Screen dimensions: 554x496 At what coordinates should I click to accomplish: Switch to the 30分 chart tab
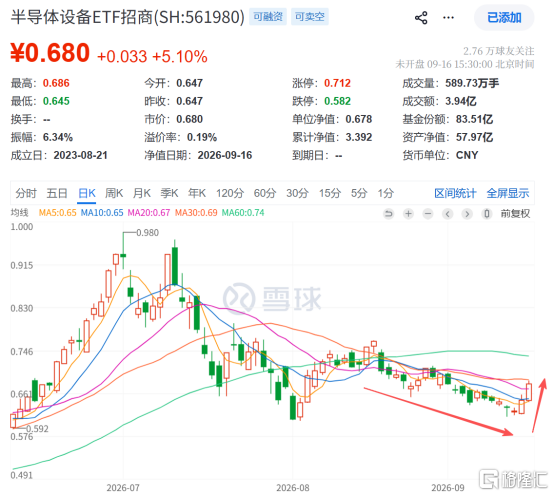coord(297,193)
